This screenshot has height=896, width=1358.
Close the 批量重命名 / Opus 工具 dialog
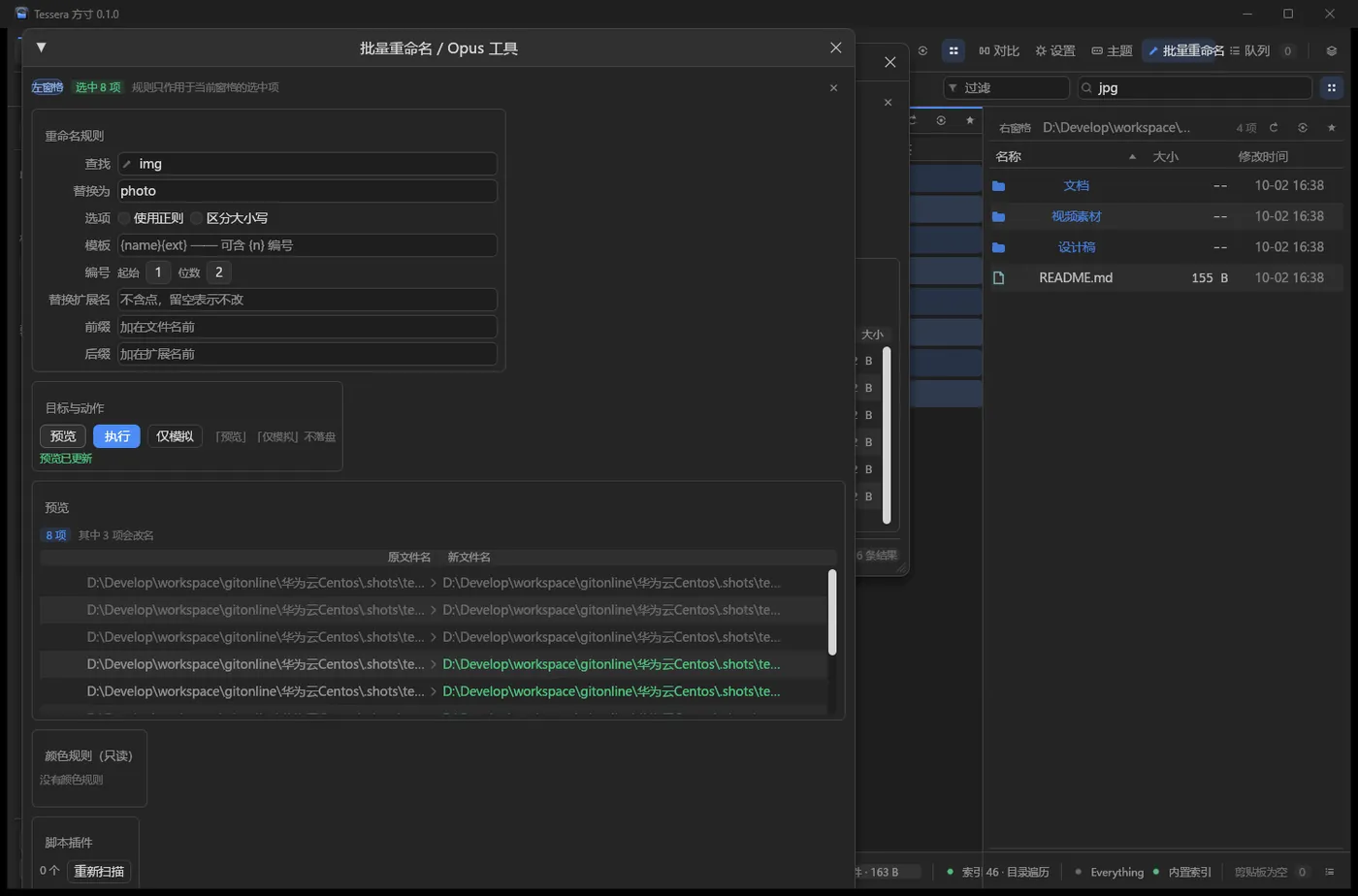pyautogui.click(x=835, y=48)
